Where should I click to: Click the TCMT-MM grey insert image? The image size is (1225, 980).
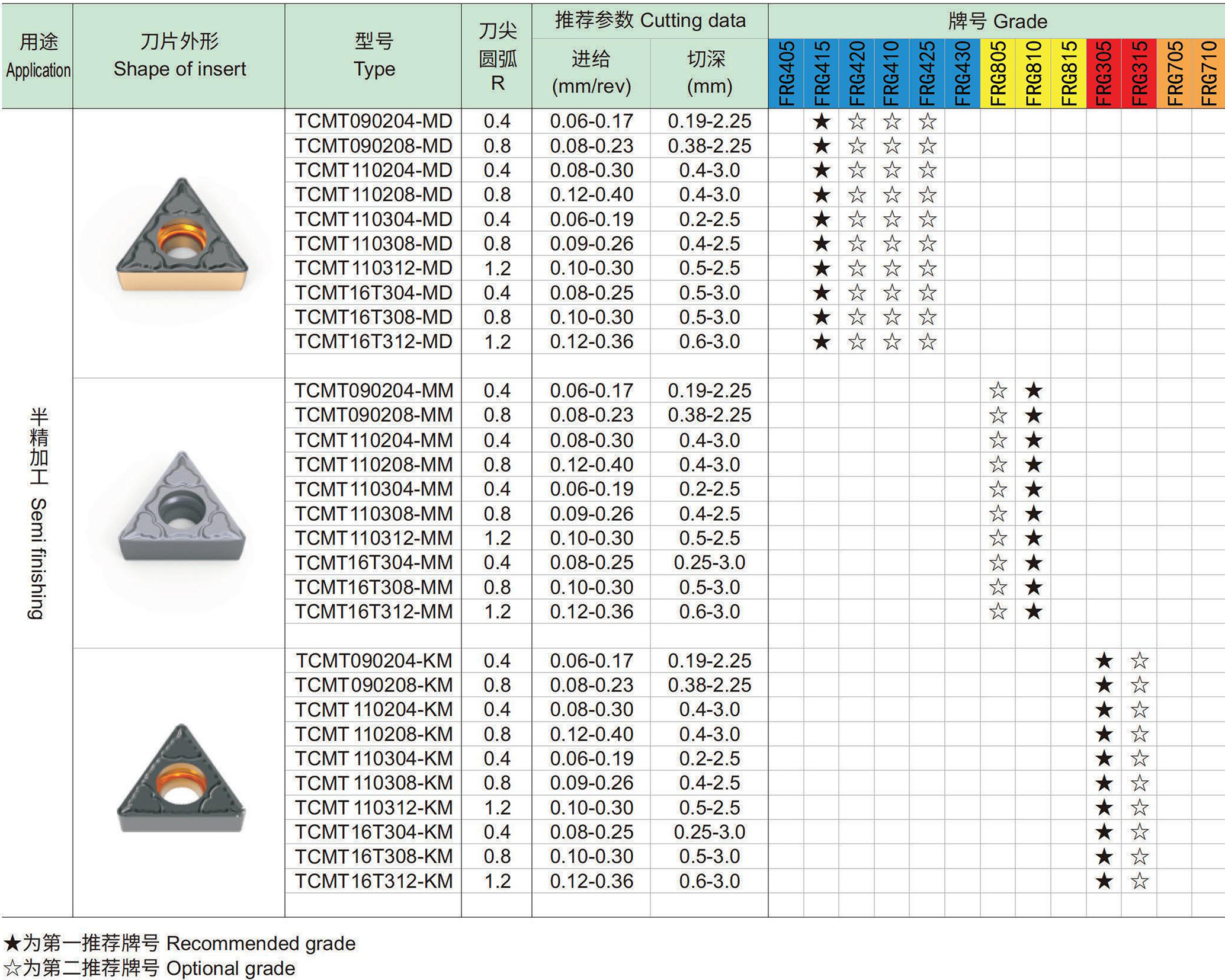(x=182, y=505)
